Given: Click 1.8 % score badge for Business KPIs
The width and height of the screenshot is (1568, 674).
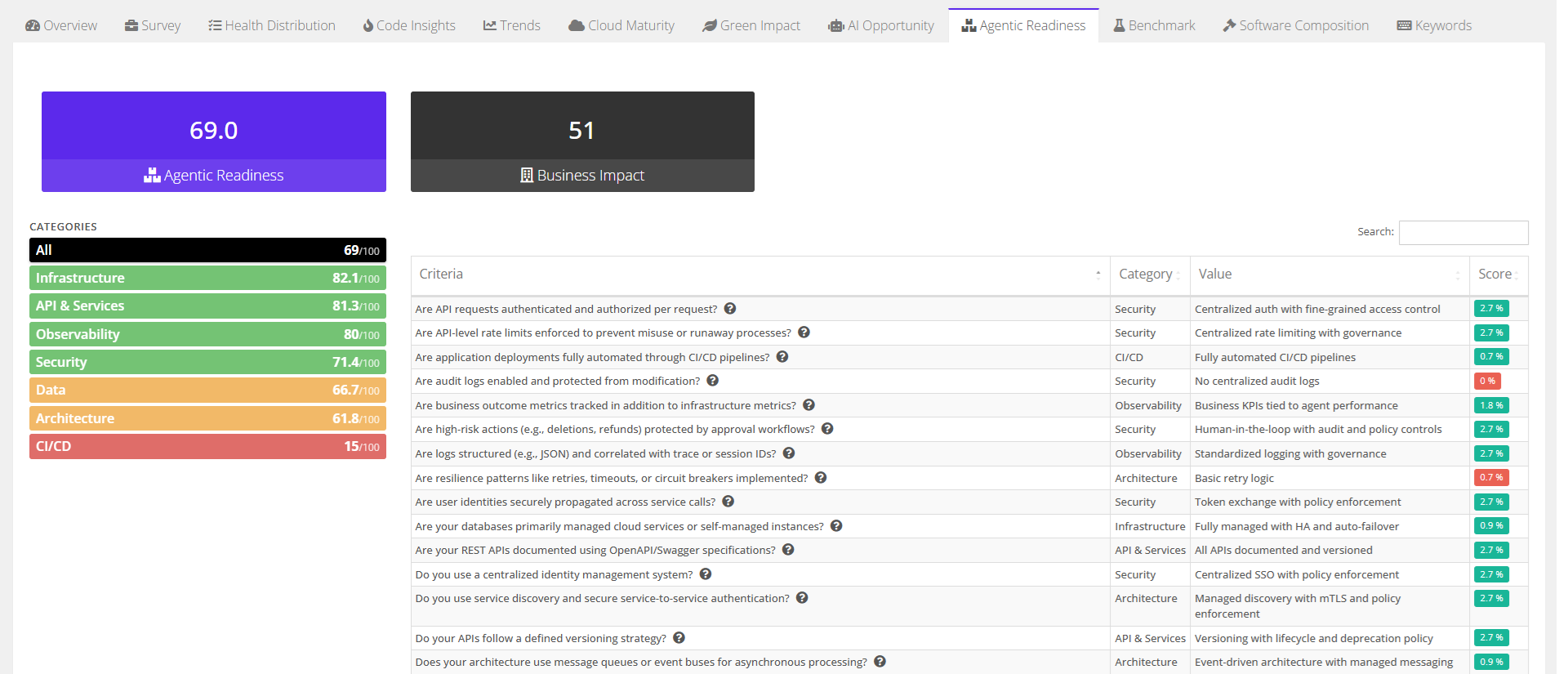Looking at the screenshot, I should tap(1491, 405).
